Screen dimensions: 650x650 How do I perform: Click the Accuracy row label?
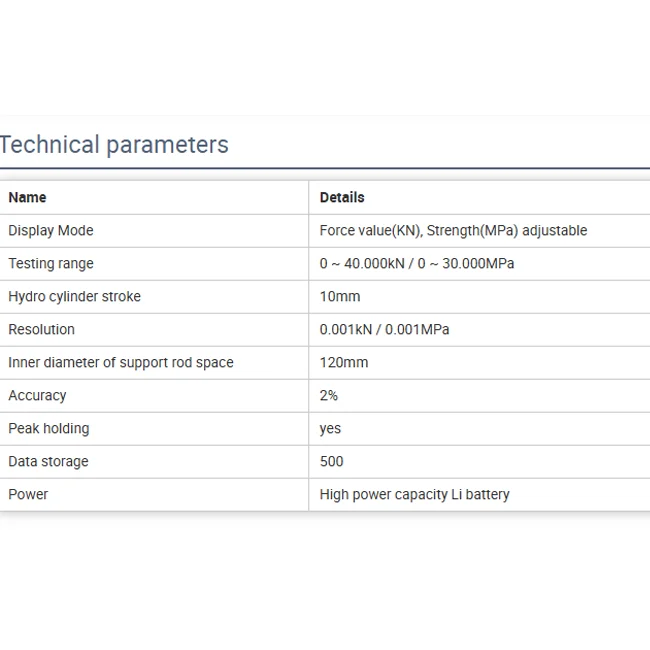pyautogui.click(x=37, y=395)
